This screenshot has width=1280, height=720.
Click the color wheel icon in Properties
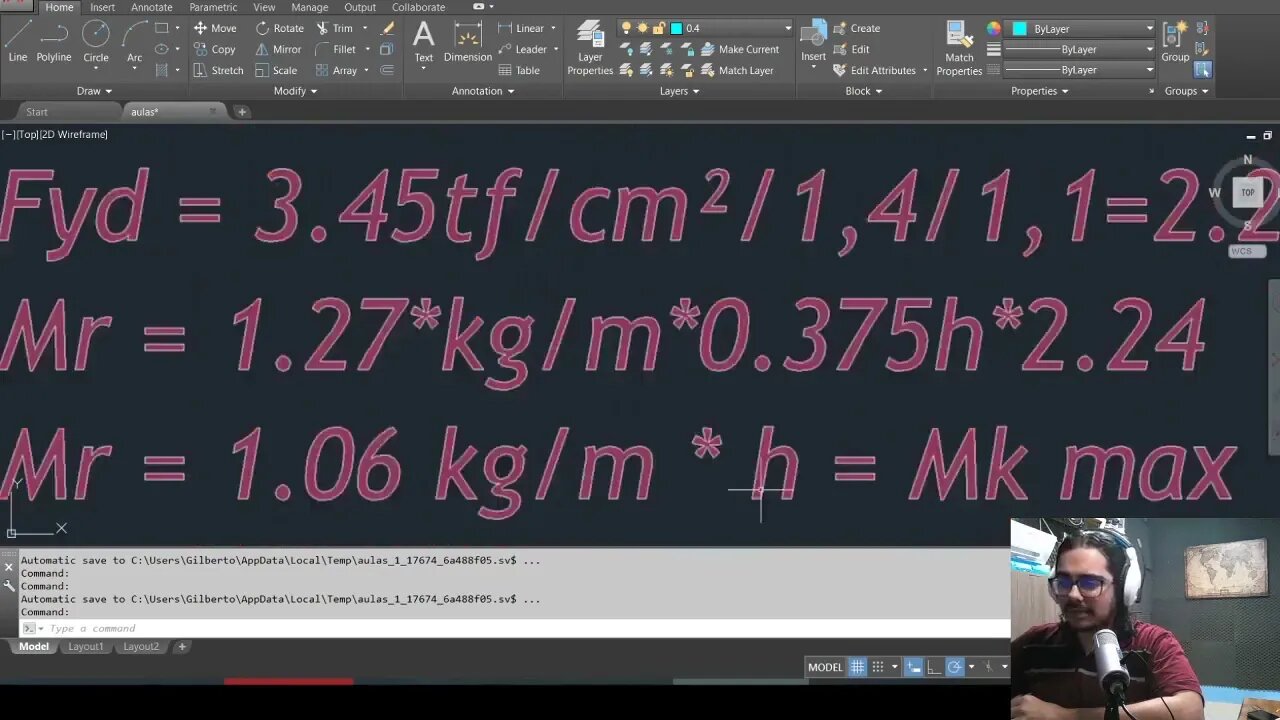coord(993,29)
